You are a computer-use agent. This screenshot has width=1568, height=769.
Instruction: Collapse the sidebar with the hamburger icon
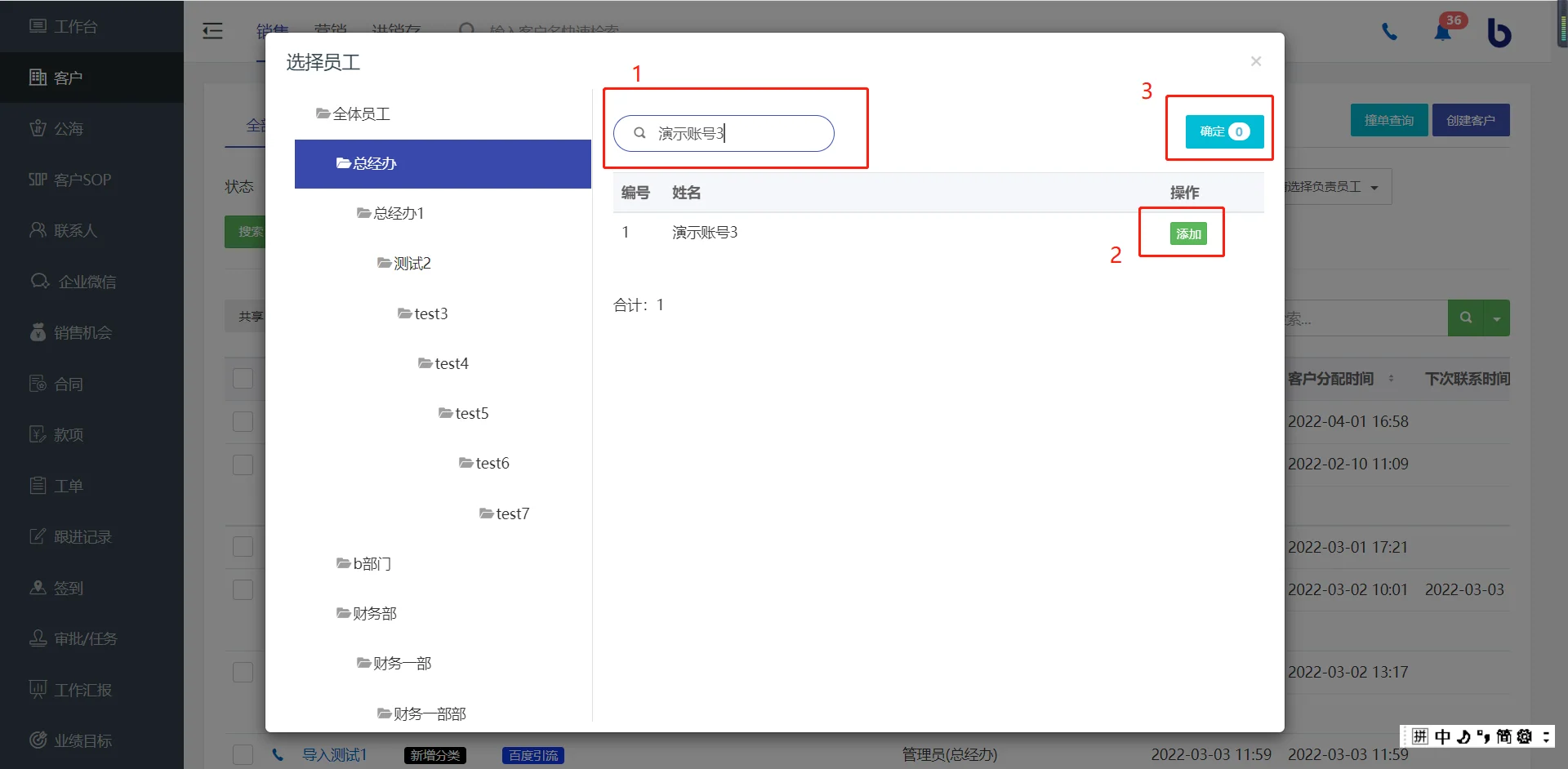(x=212, y=31)
